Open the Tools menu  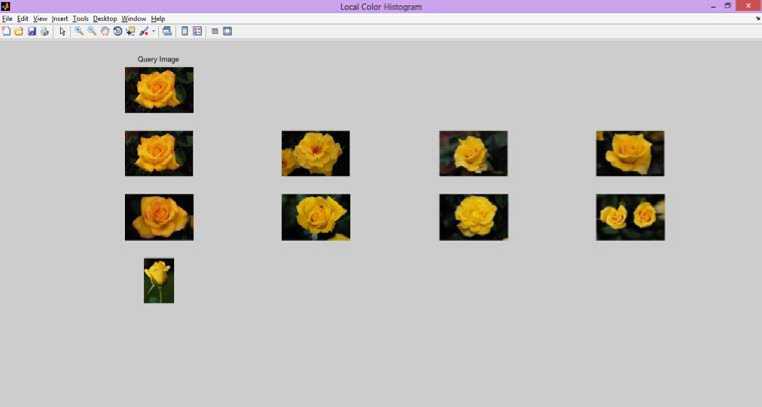(x=80, y=18)
